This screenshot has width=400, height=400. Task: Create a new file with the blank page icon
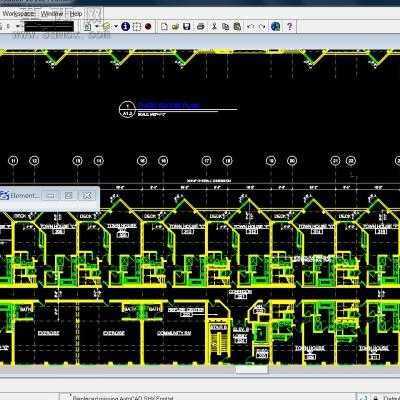(x=164, y=27)
